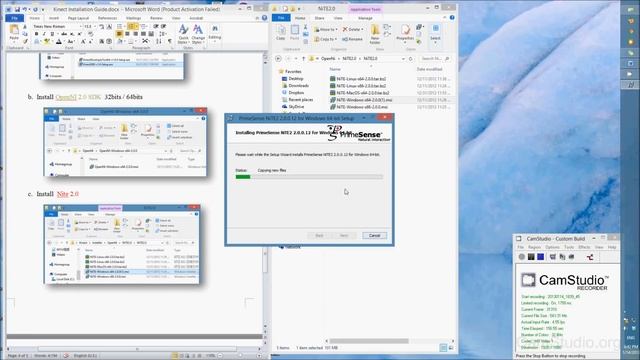This screenshot has height=360, width=640.
Task: Open Share tab in Explorer
Action: pyautogui.click(x=320, y=18)
